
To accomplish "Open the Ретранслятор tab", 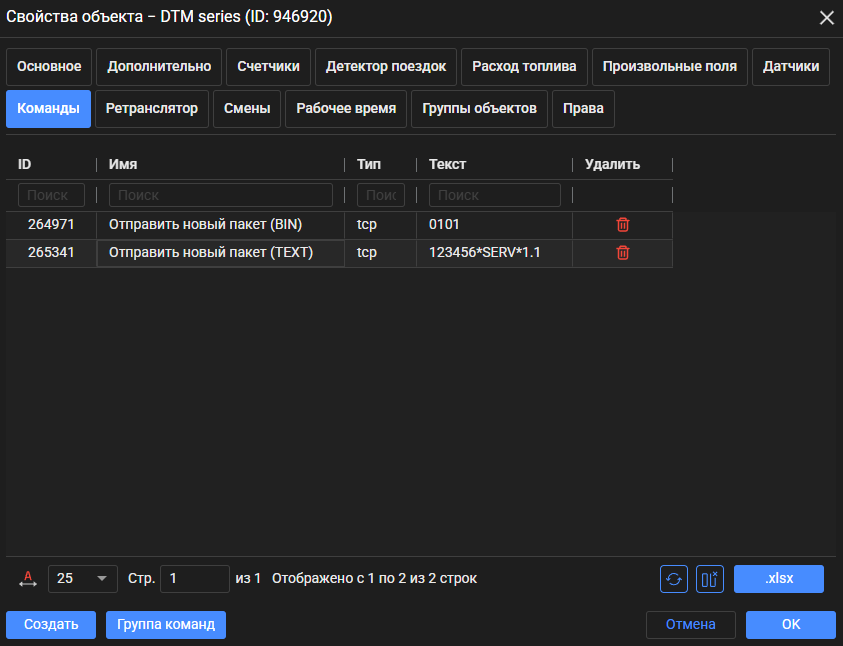I will point(152,109).
